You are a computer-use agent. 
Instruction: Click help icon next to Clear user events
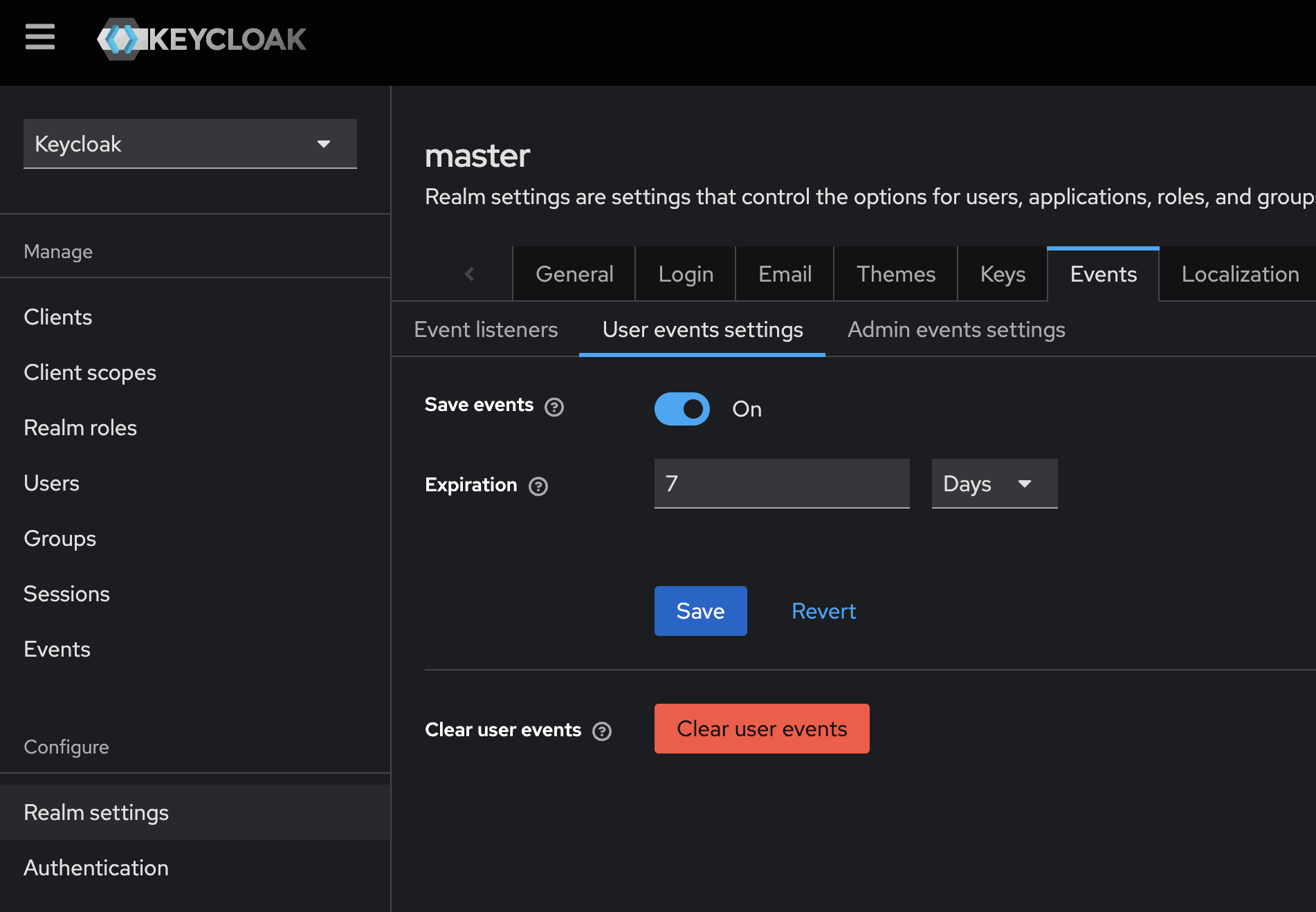tap(602, 731)
